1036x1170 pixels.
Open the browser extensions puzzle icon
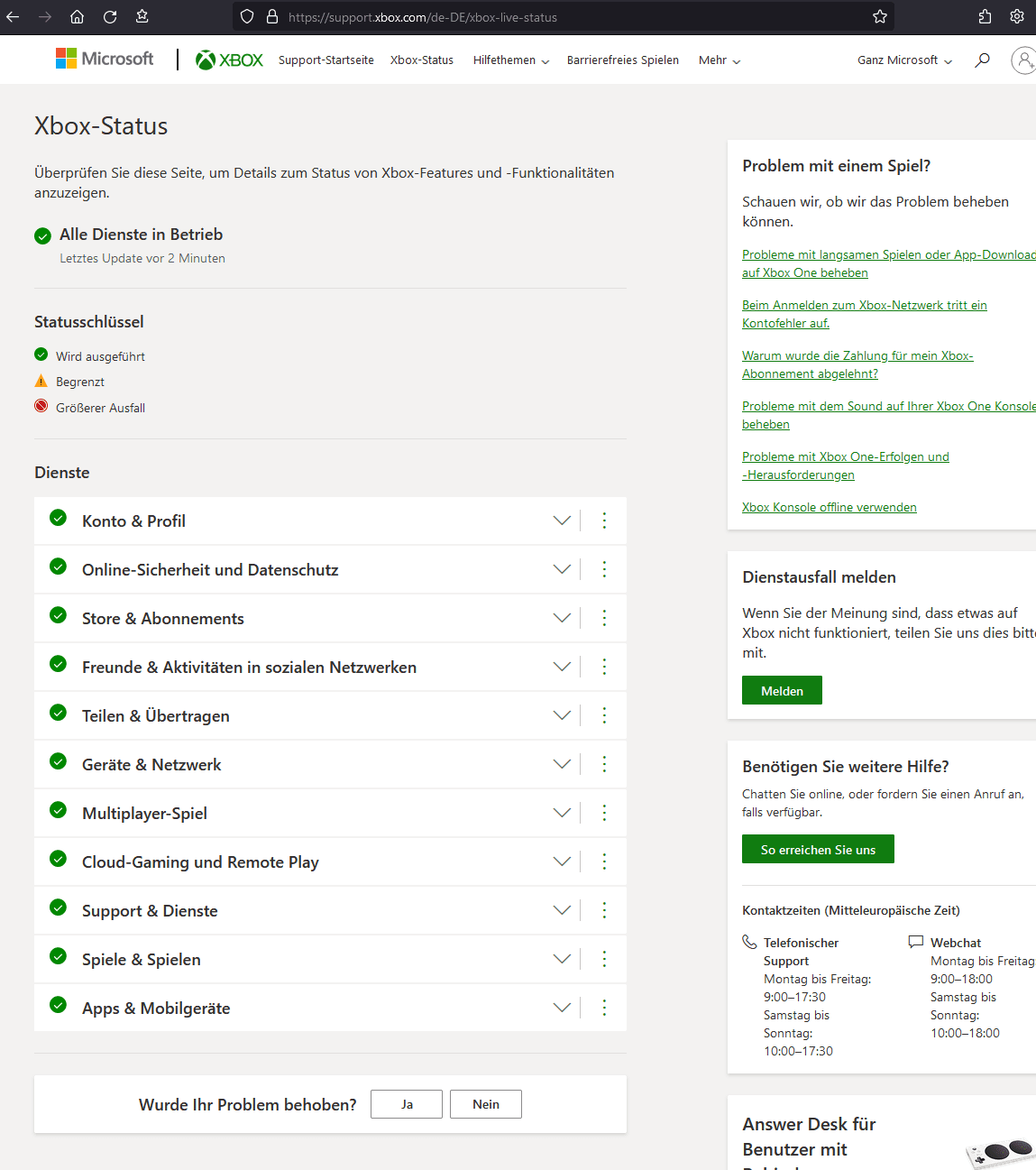[985, 16]
